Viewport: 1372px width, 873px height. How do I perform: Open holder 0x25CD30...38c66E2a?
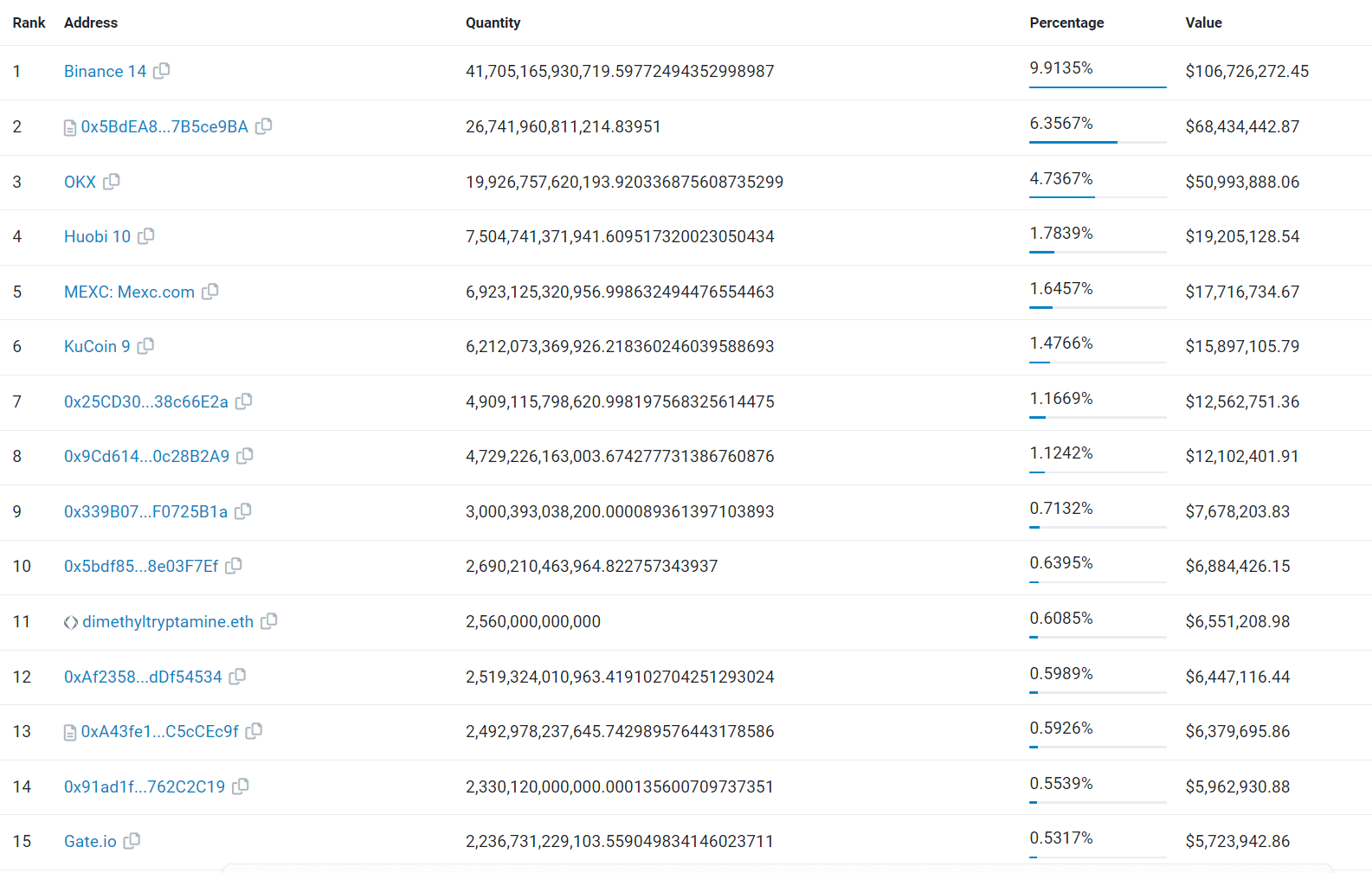tap(146, 401)
